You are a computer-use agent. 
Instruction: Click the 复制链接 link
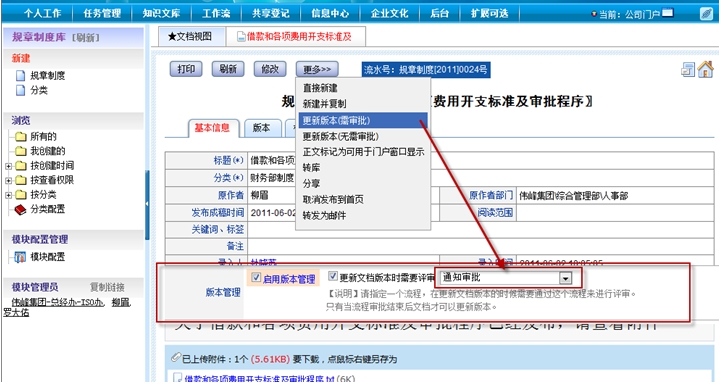coord(107,288)
